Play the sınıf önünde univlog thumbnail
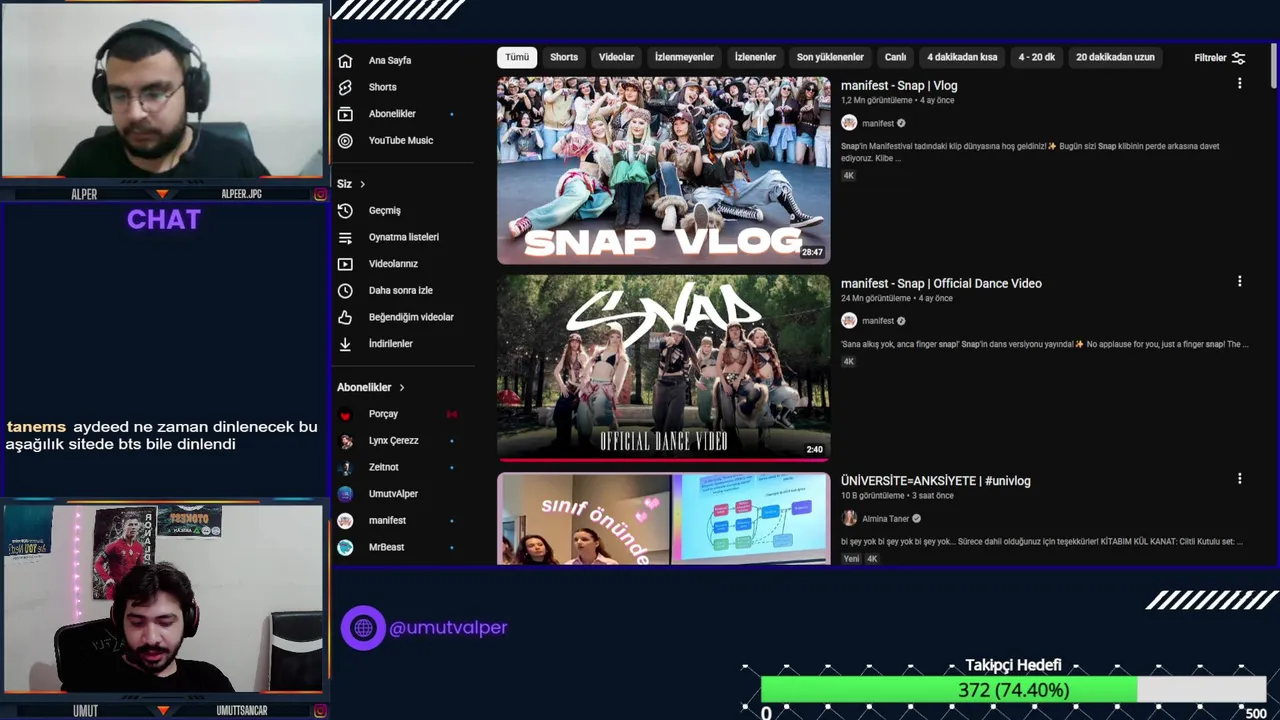Viewport: 1280px width, 720px height. coord(663,519)
